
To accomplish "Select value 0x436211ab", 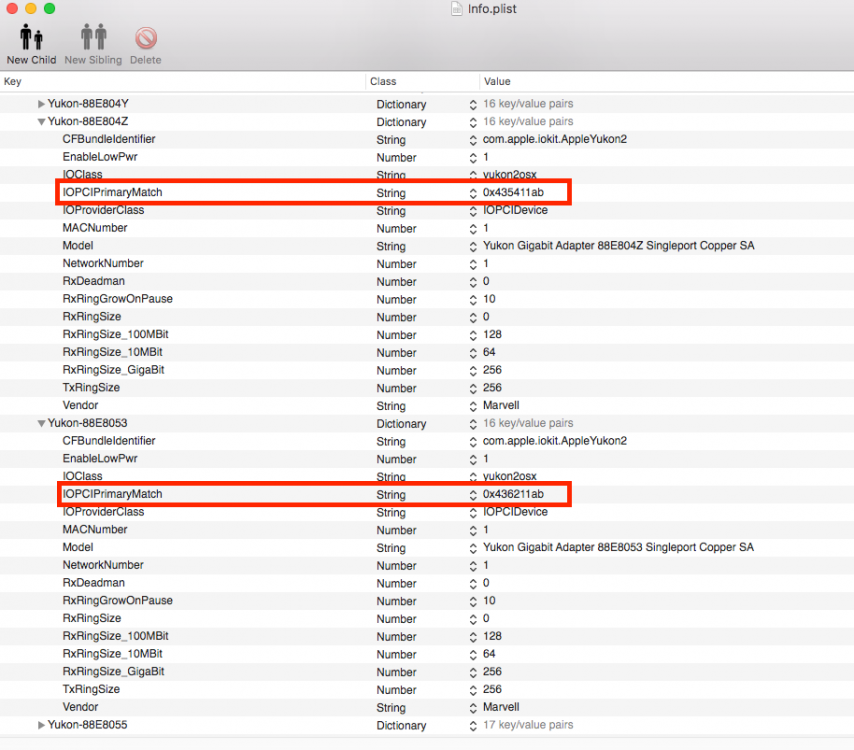I will tap(513, 494).
